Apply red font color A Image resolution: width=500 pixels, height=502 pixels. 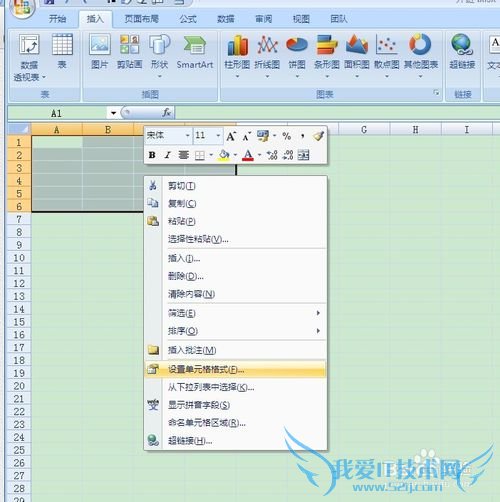(248, 155)
